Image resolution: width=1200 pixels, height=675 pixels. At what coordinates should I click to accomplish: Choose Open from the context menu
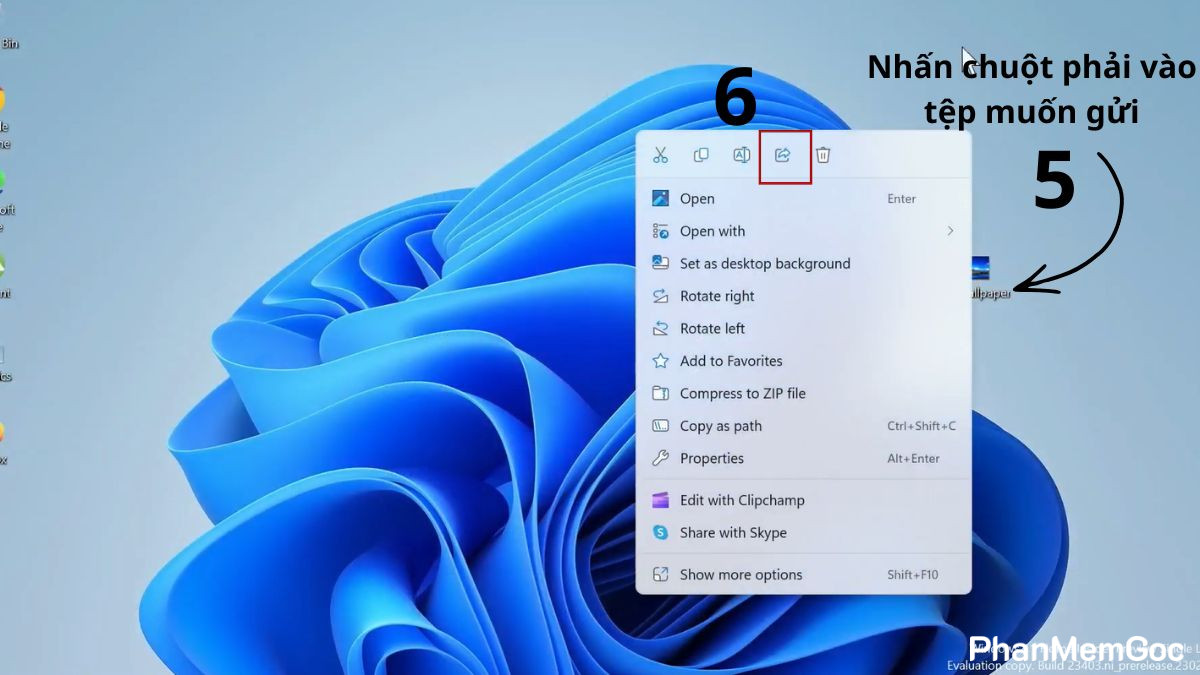(x=803, y=199)
